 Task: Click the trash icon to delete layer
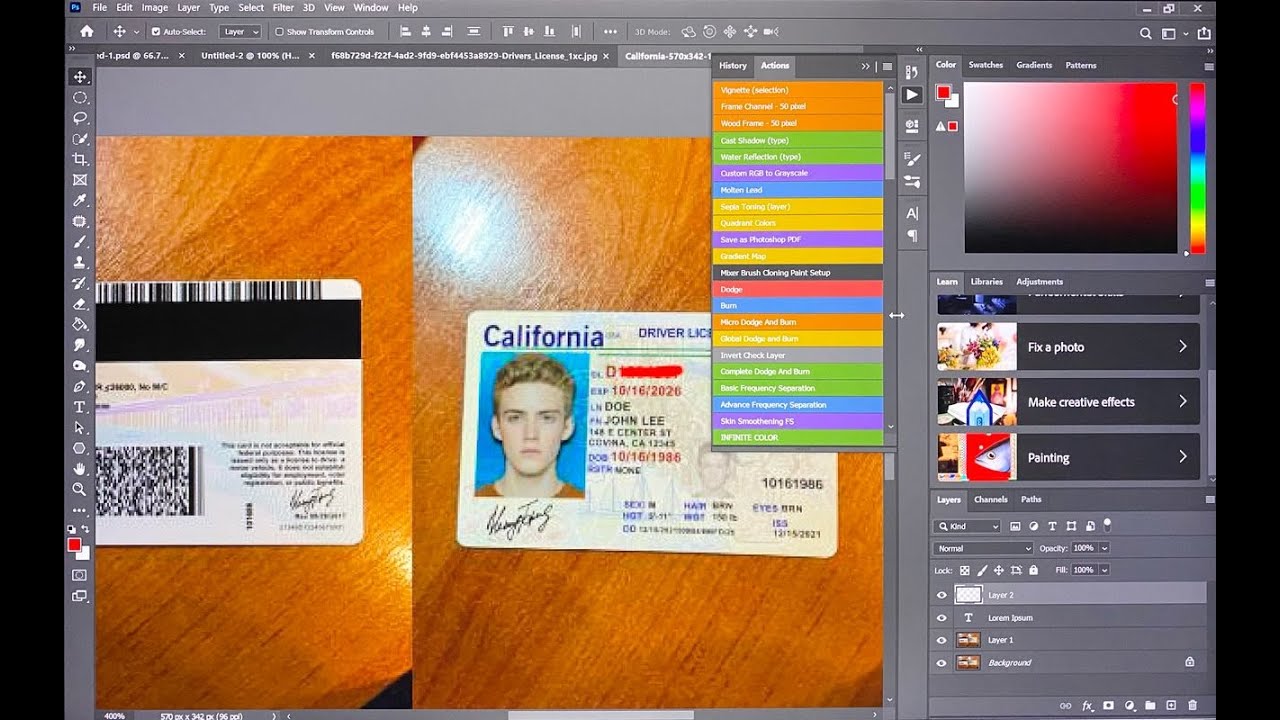point(1194,706)
